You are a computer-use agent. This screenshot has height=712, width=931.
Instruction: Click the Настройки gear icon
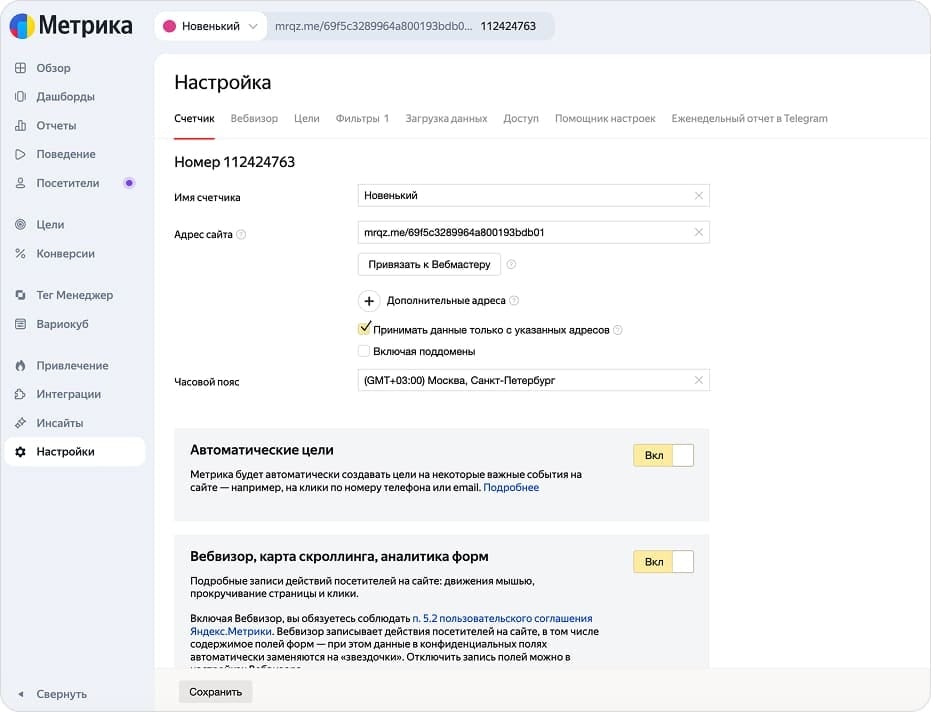click(x=20, y=452)
